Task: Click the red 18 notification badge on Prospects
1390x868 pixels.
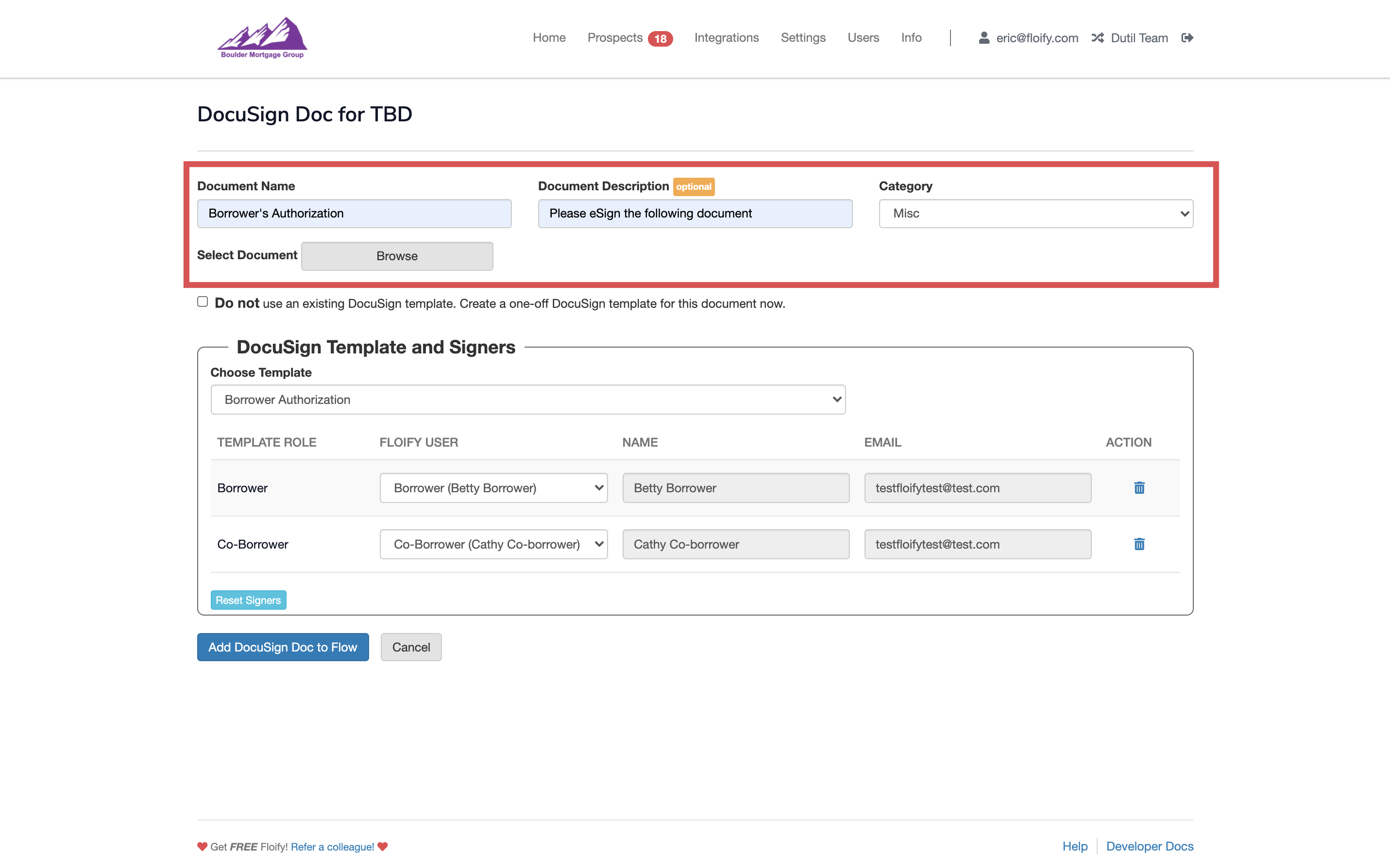Action: (x=661, y=38)
